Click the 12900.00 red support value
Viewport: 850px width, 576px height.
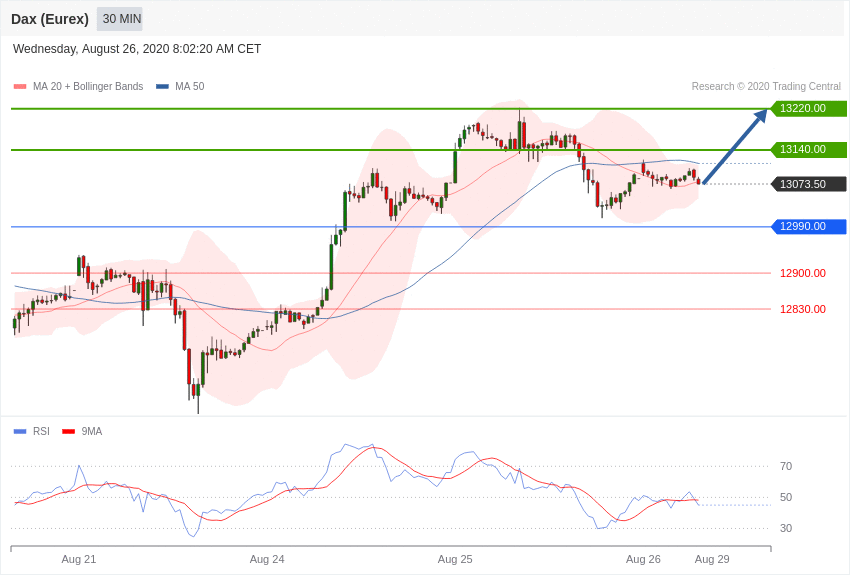[803, 273]
